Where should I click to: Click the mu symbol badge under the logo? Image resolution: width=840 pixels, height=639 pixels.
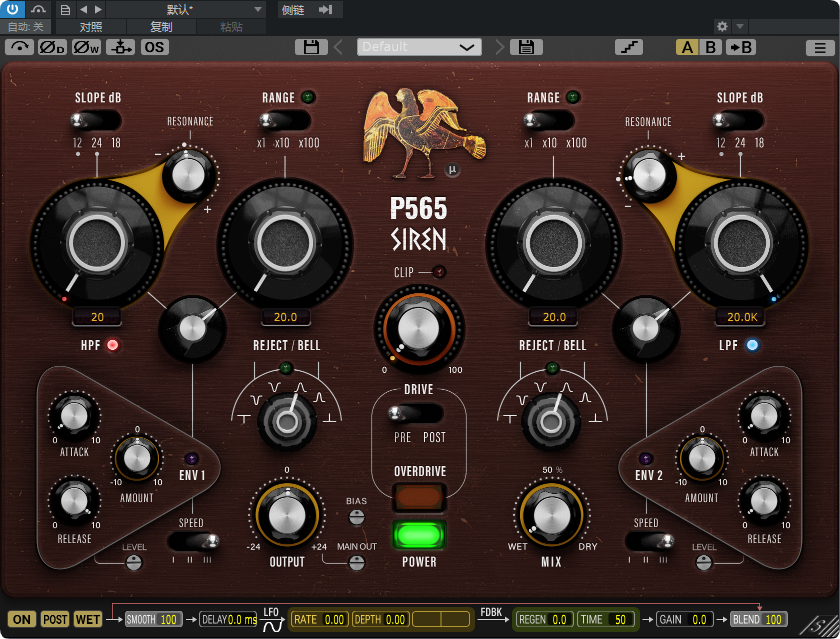point(452,170)
